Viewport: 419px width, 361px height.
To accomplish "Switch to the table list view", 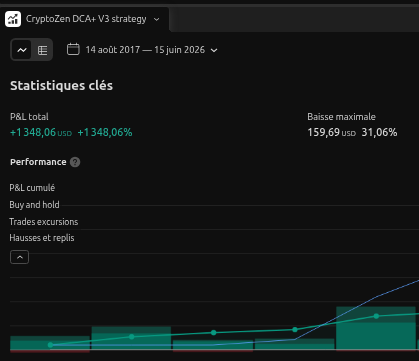I will point(42,50).
